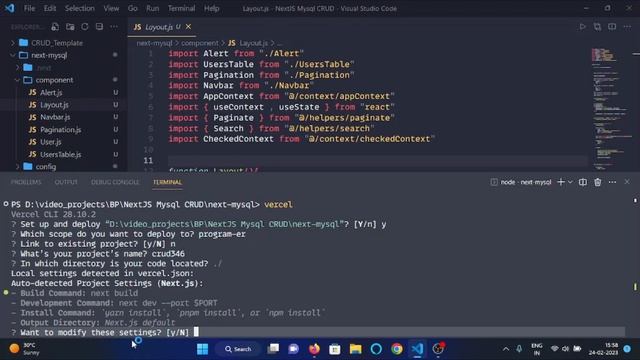Open the Microsoft Store taskbar icon
This screenshot has width=640, height=360.
pos(335,349)
